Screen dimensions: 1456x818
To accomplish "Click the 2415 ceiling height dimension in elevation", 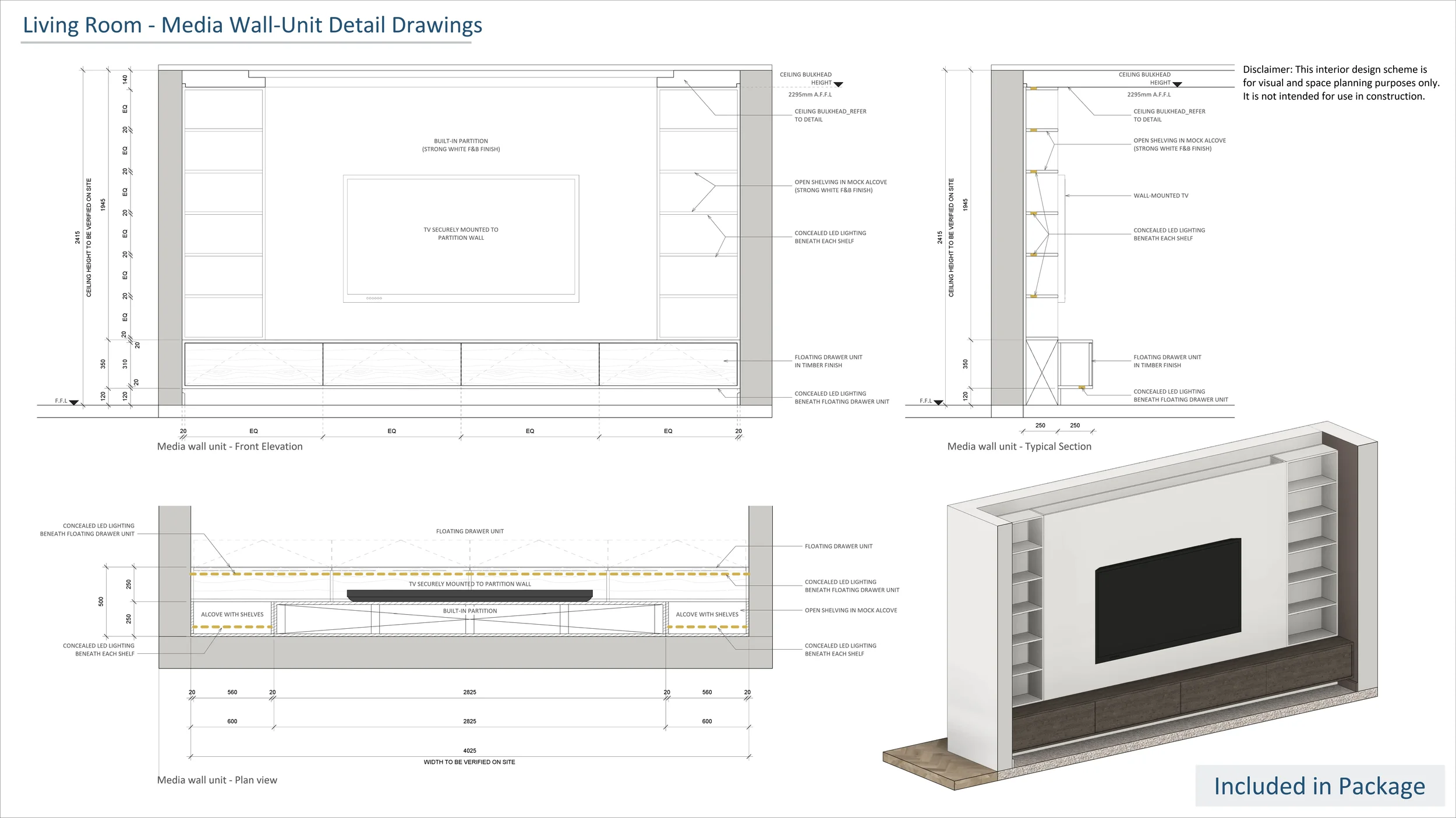I will coord(77,237).
